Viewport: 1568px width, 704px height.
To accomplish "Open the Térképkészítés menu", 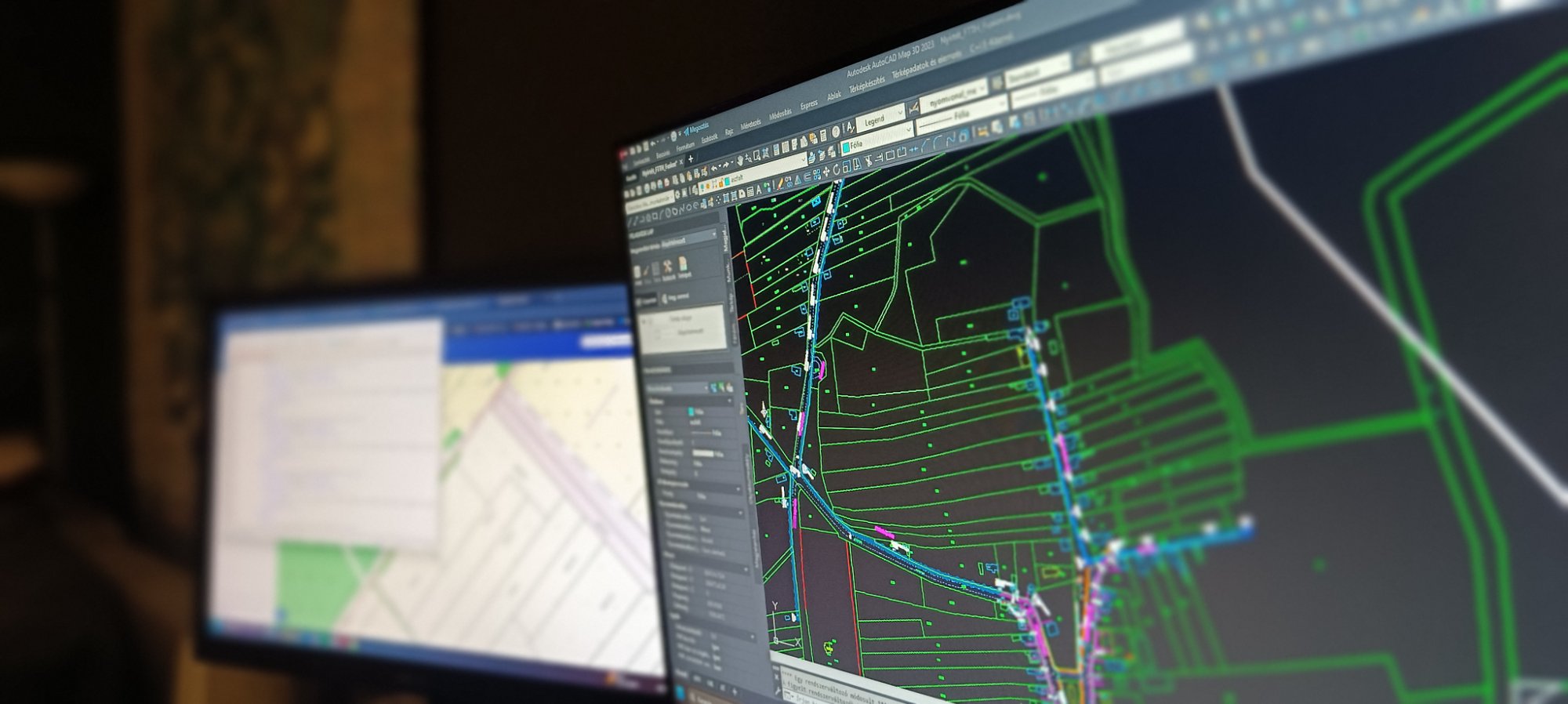I will click(866, 85).
